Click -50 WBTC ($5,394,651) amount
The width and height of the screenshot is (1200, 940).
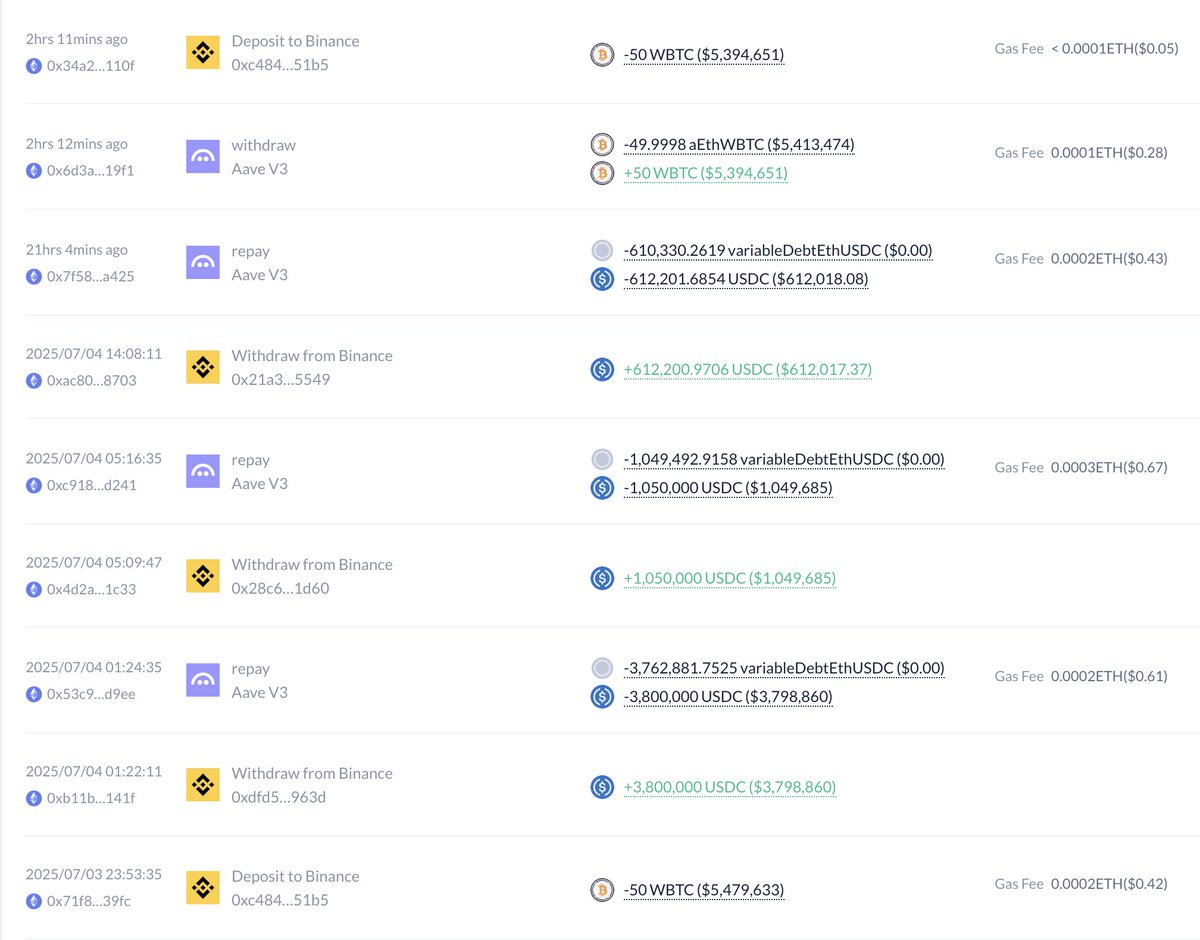click(x=704, y=55)
